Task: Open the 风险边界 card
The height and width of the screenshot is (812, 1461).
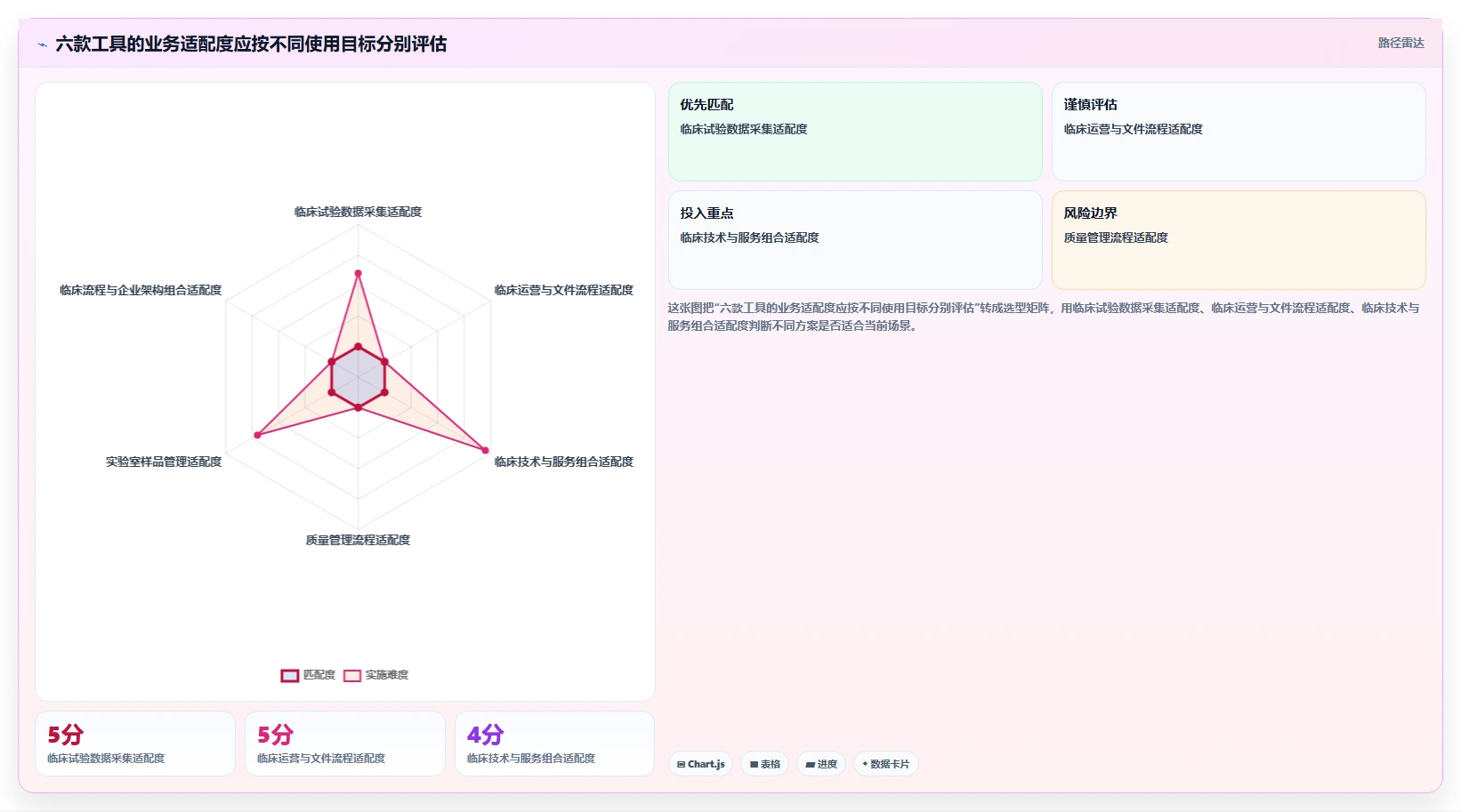Action: (x=1239, y=240)
